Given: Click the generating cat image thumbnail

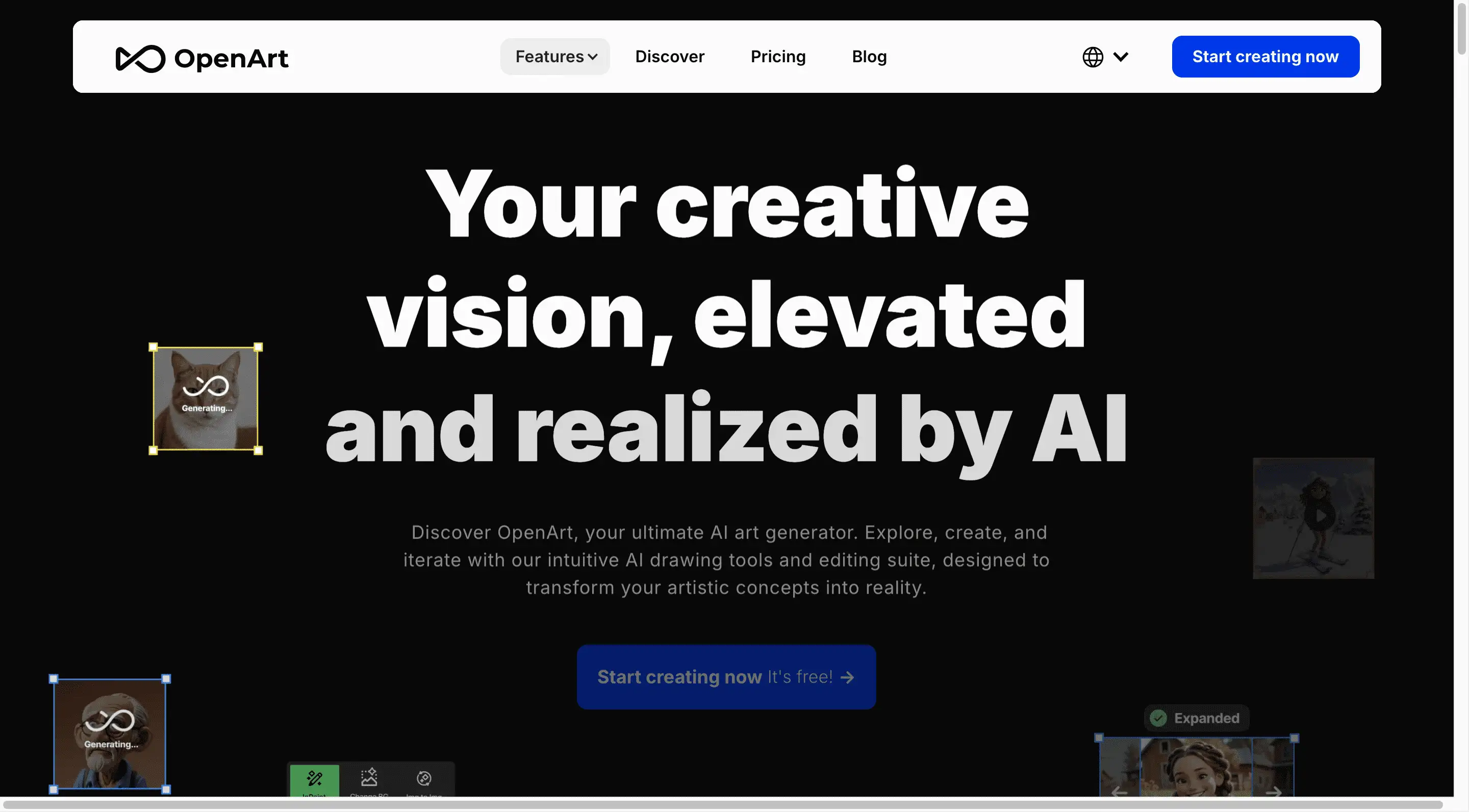Looking at the screenshot, I should 205,398.
